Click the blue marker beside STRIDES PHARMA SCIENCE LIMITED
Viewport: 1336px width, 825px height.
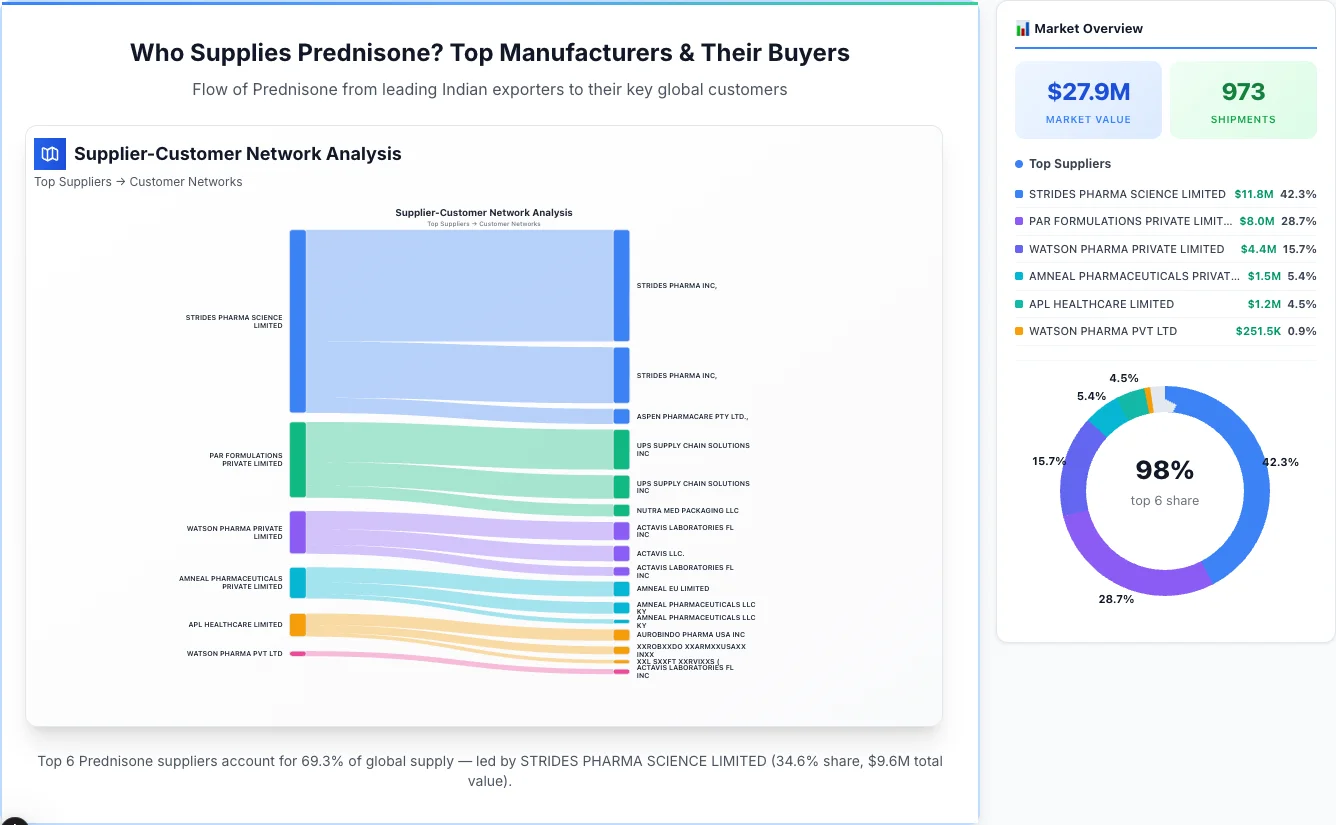tap(1019, 194)
